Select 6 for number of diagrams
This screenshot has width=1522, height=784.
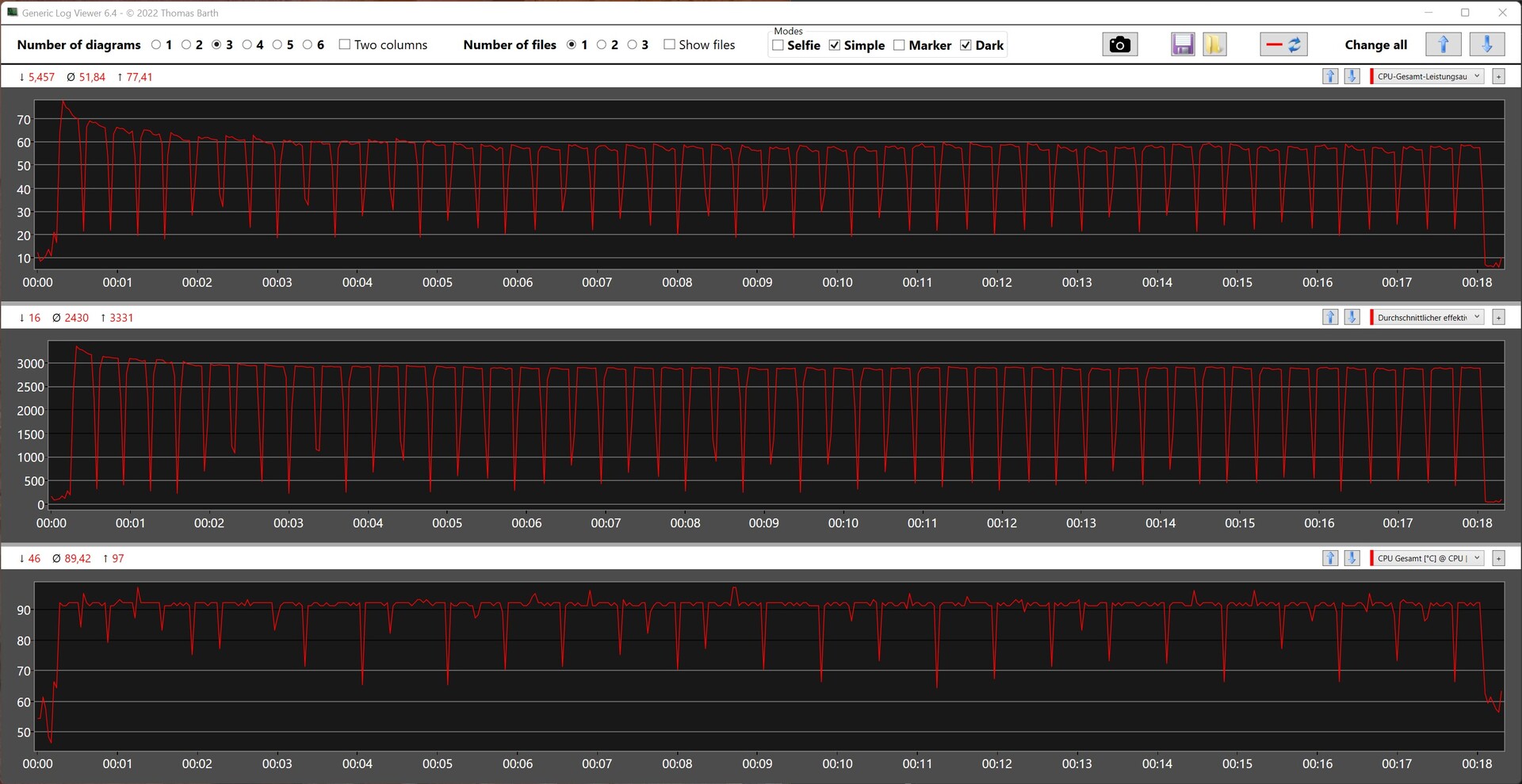(308, 44)
